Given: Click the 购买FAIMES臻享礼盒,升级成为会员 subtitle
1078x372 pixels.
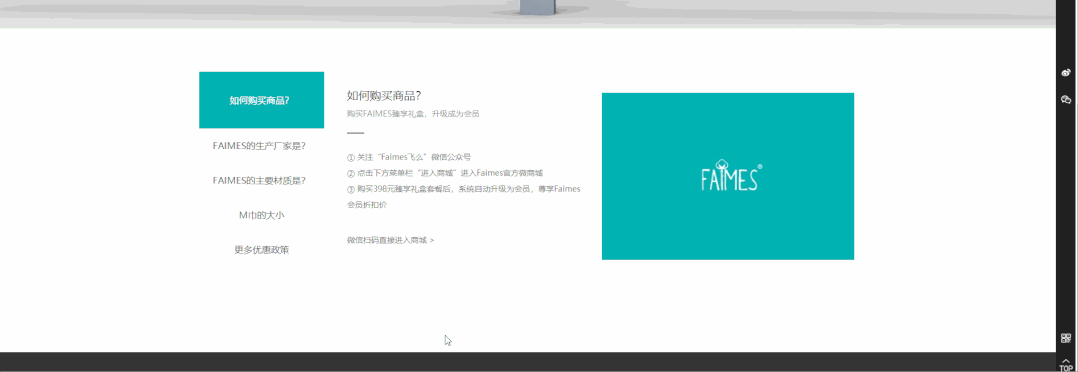Looking at the screenshot, I should (412, 113).
